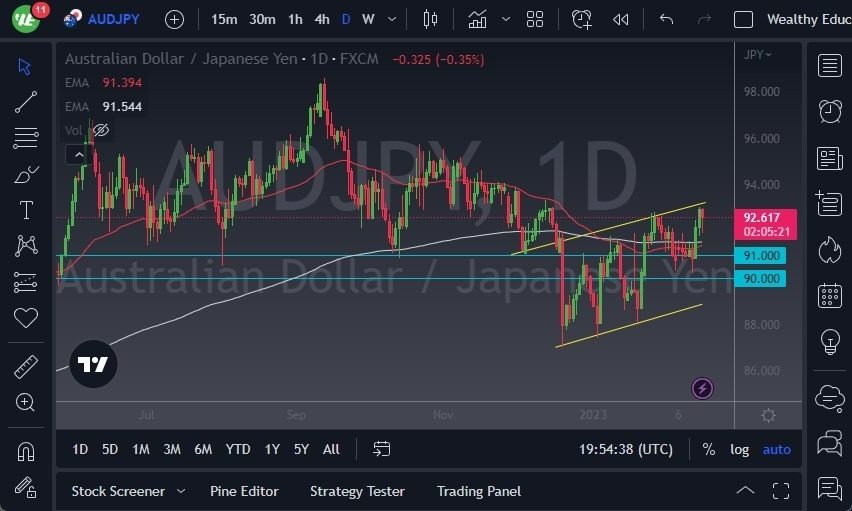
Task: Open private chats panel
Action: point(829,443)
